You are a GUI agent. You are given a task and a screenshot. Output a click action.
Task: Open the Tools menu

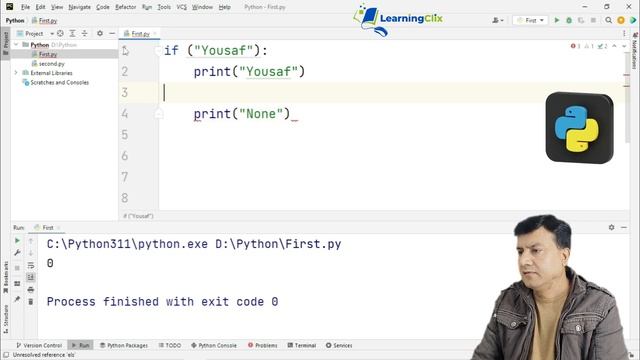164,7
